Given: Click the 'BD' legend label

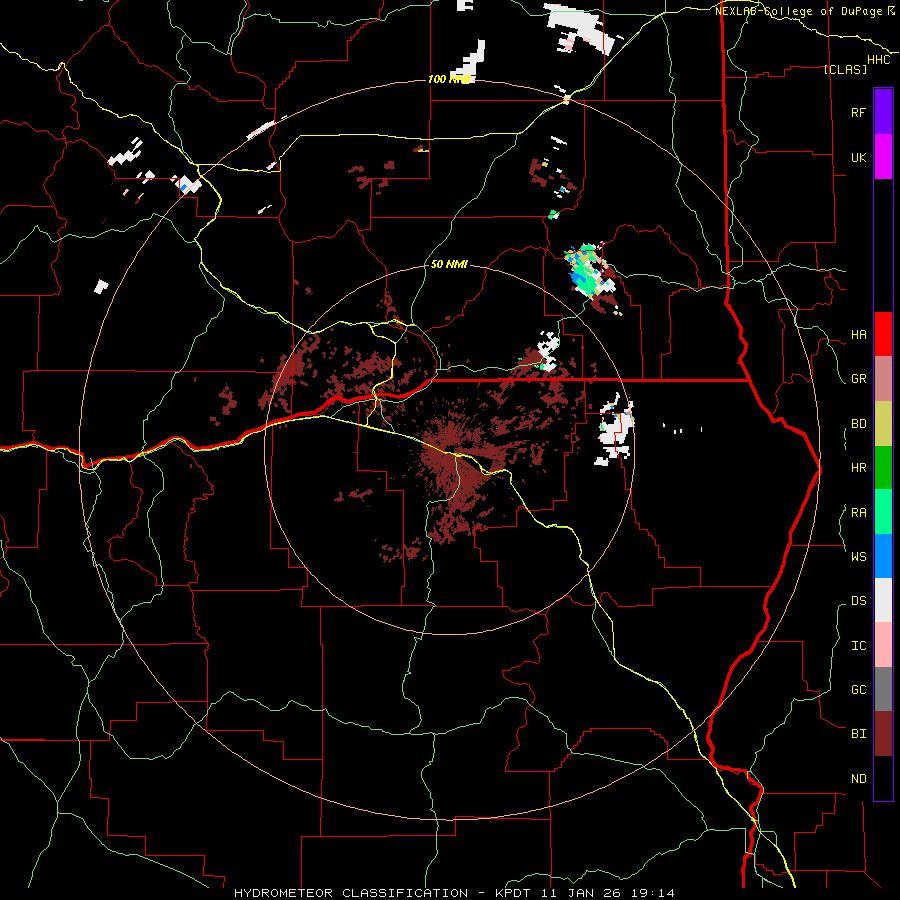Looking at the screenshot, I should [858, 424].
